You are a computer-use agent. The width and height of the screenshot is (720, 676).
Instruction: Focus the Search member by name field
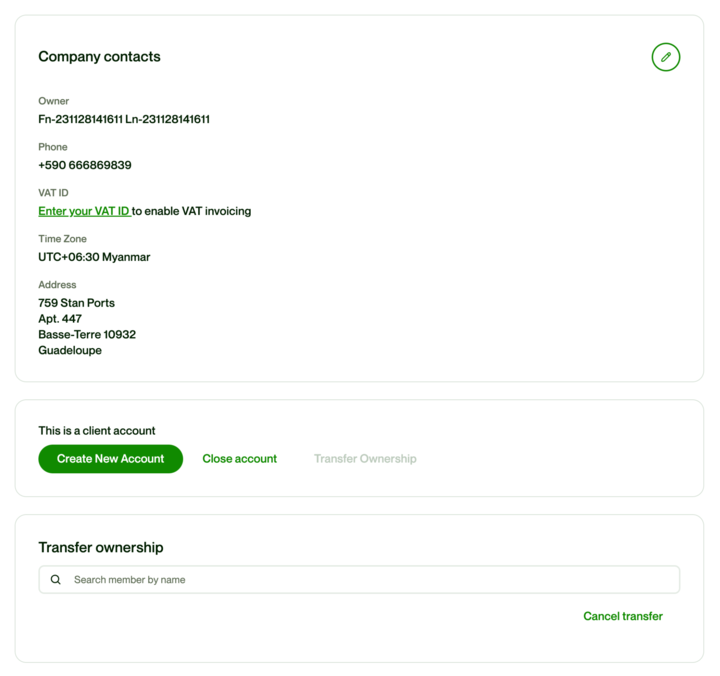coord(370,580)
